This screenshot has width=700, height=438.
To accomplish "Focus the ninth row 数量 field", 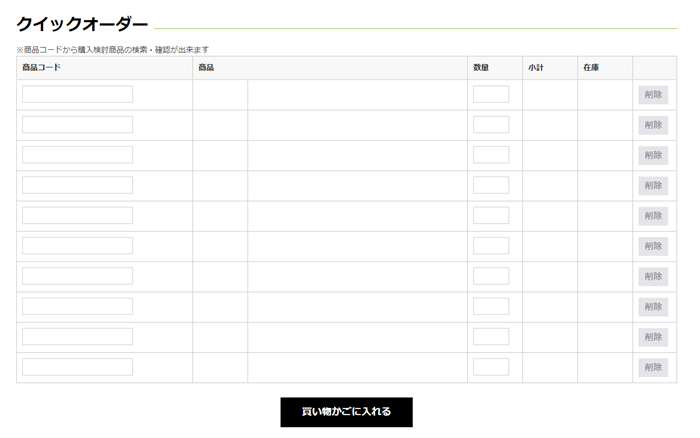I will point(490,337).
